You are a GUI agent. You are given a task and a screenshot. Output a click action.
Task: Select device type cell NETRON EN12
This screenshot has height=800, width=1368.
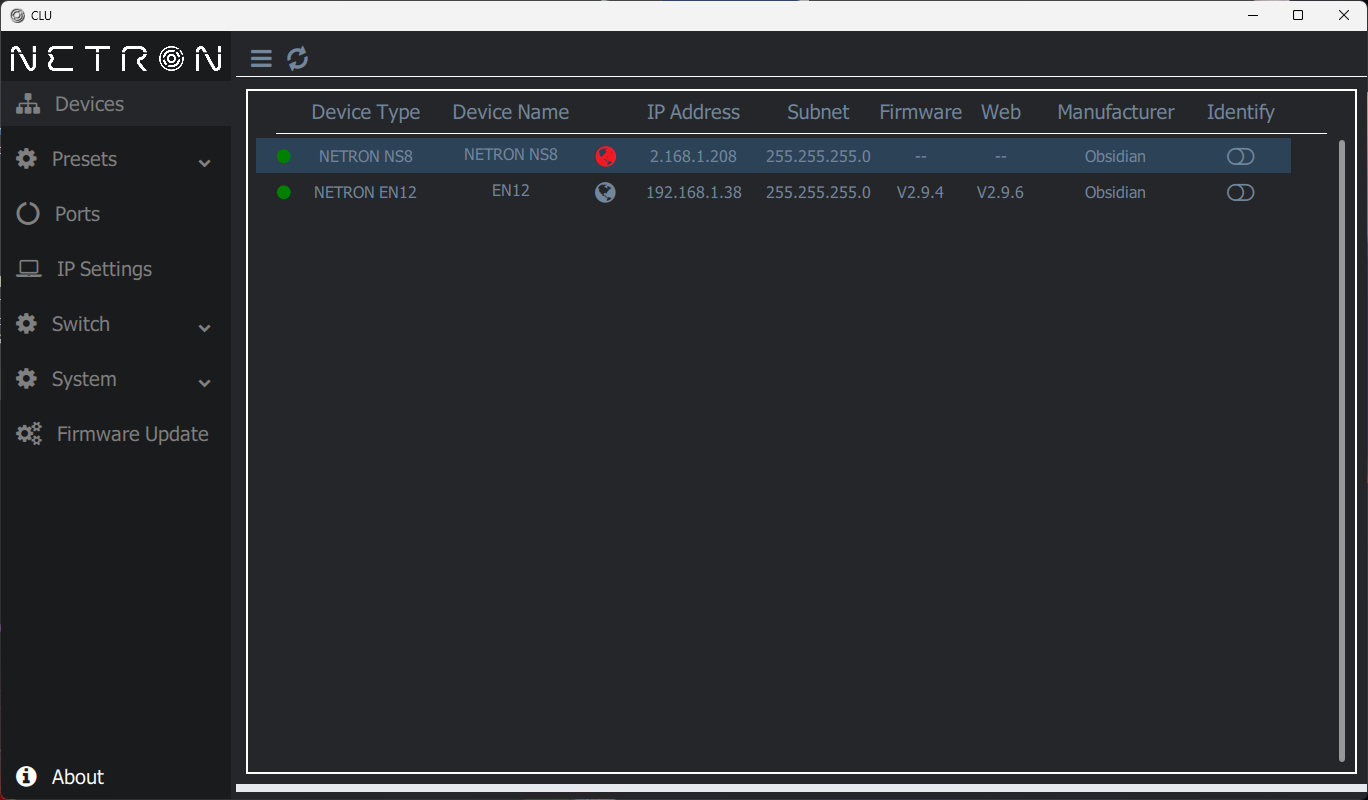(x=365, y=192)
